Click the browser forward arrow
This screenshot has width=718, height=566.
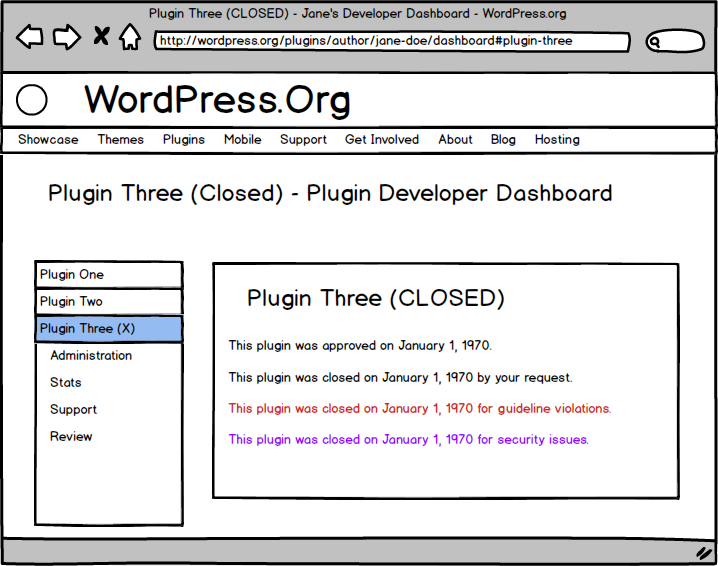66,38
